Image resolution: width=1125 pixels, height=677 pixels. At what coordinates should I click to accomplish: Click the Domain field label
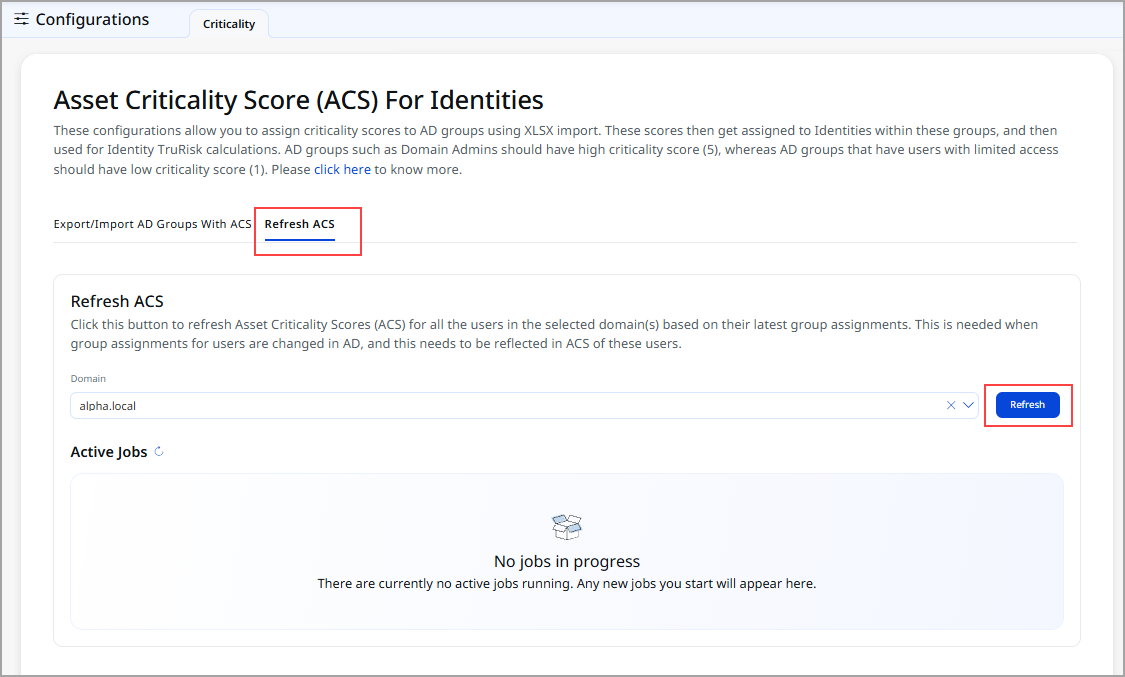click(88, 379)
